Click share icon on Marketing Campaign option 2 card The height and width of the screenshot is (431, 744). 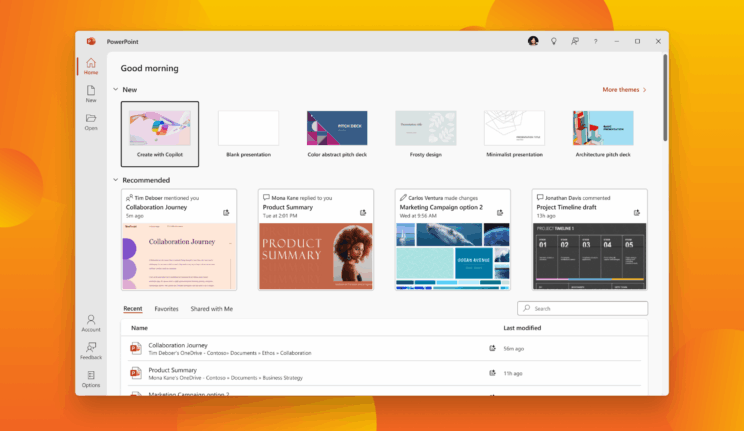(500, 213)
